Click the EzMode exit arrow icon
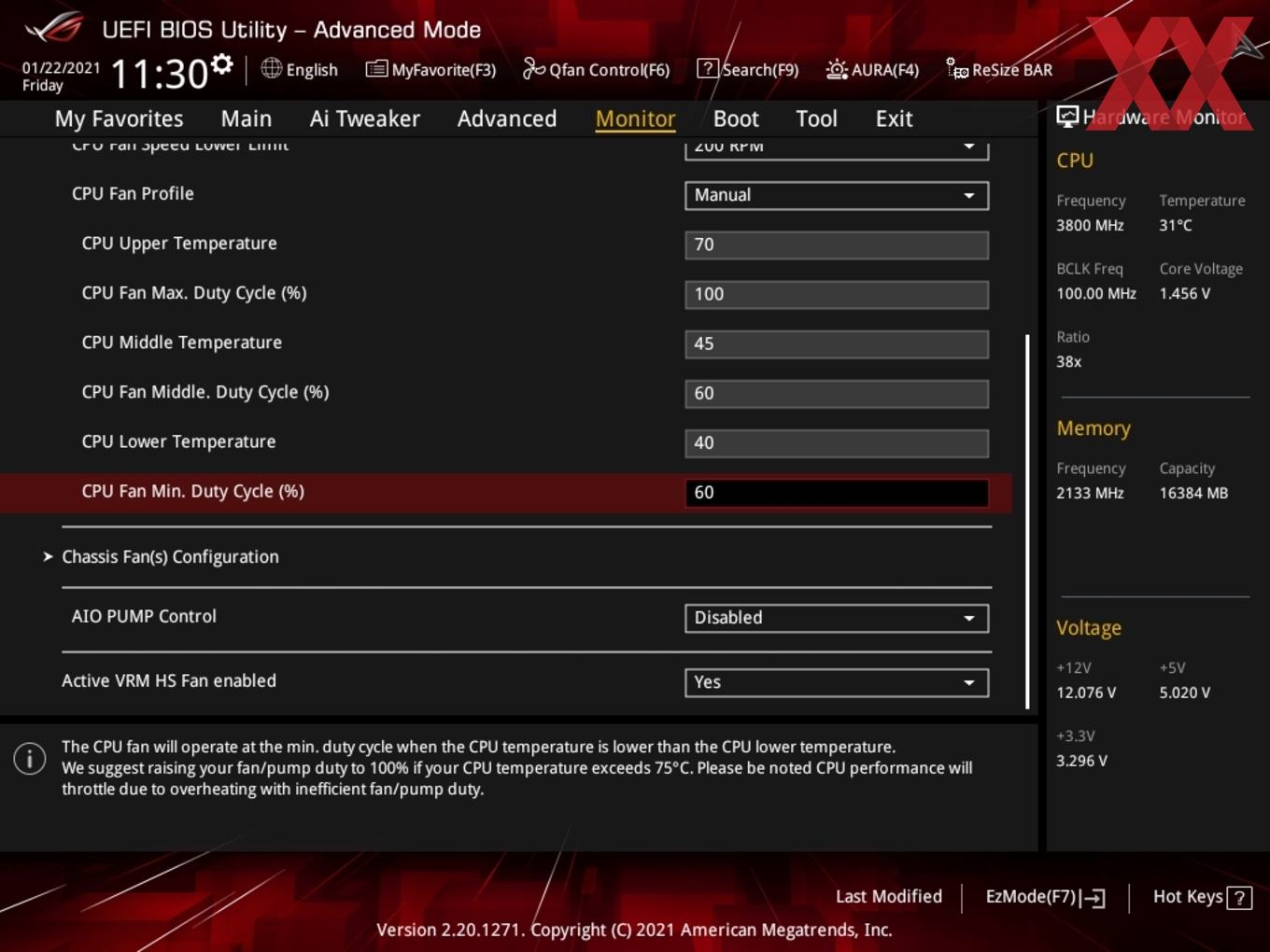This screenshot has height=952, width=1270. (x=1094, y=898)
